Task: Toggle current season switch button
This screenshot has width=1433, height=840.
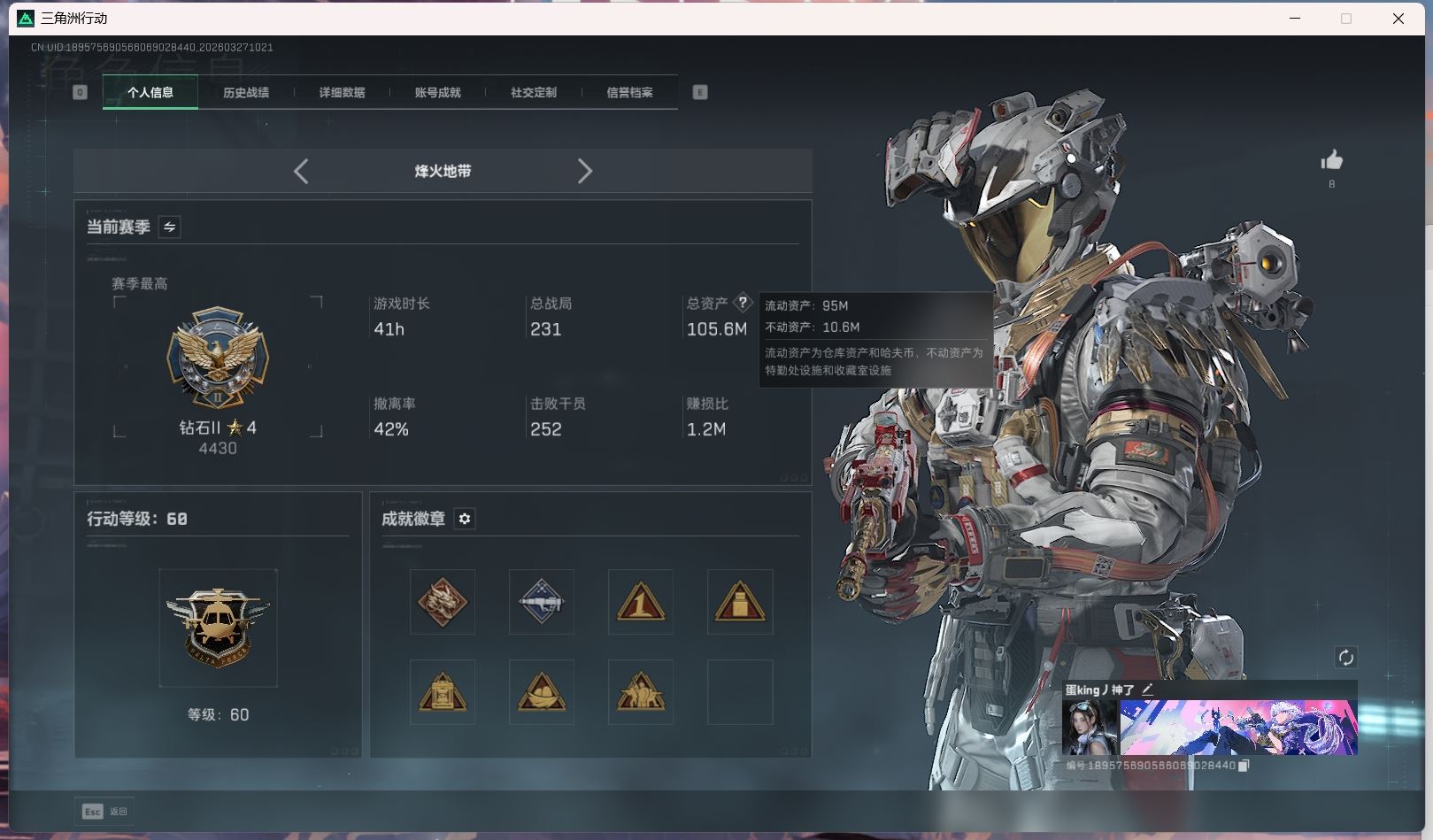Action: pyautogui.click(x=169, y=227)
